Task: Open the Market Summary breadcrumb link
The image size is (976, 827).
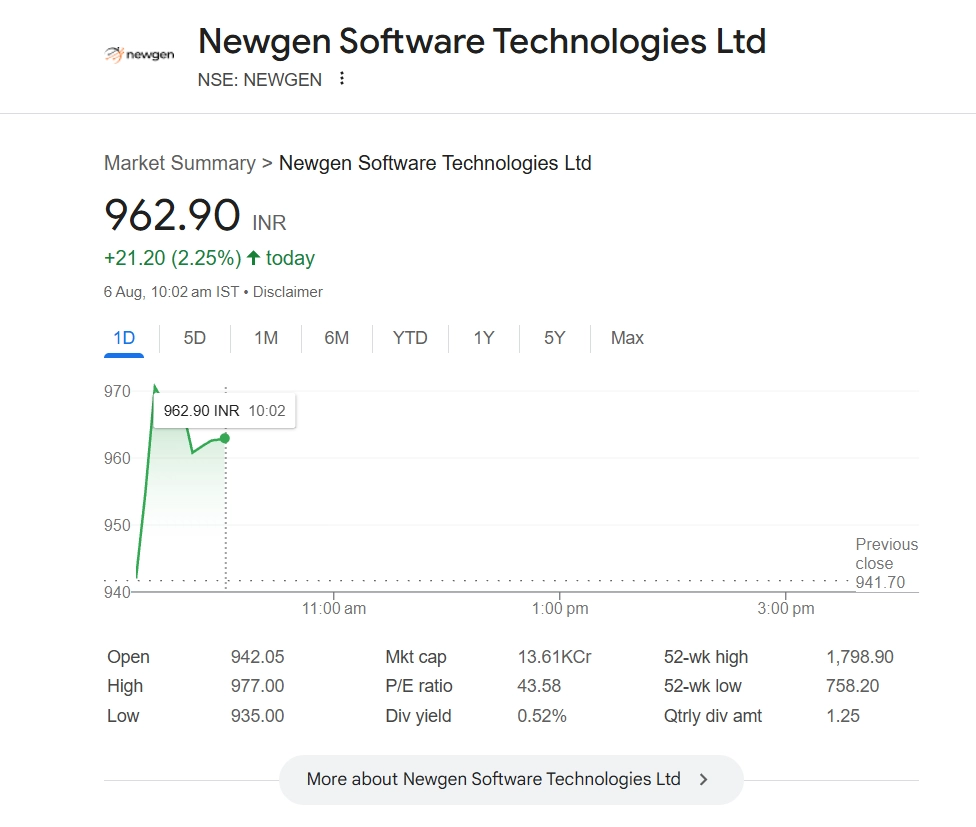Action: pyautogui.click(x=180, y=163)
